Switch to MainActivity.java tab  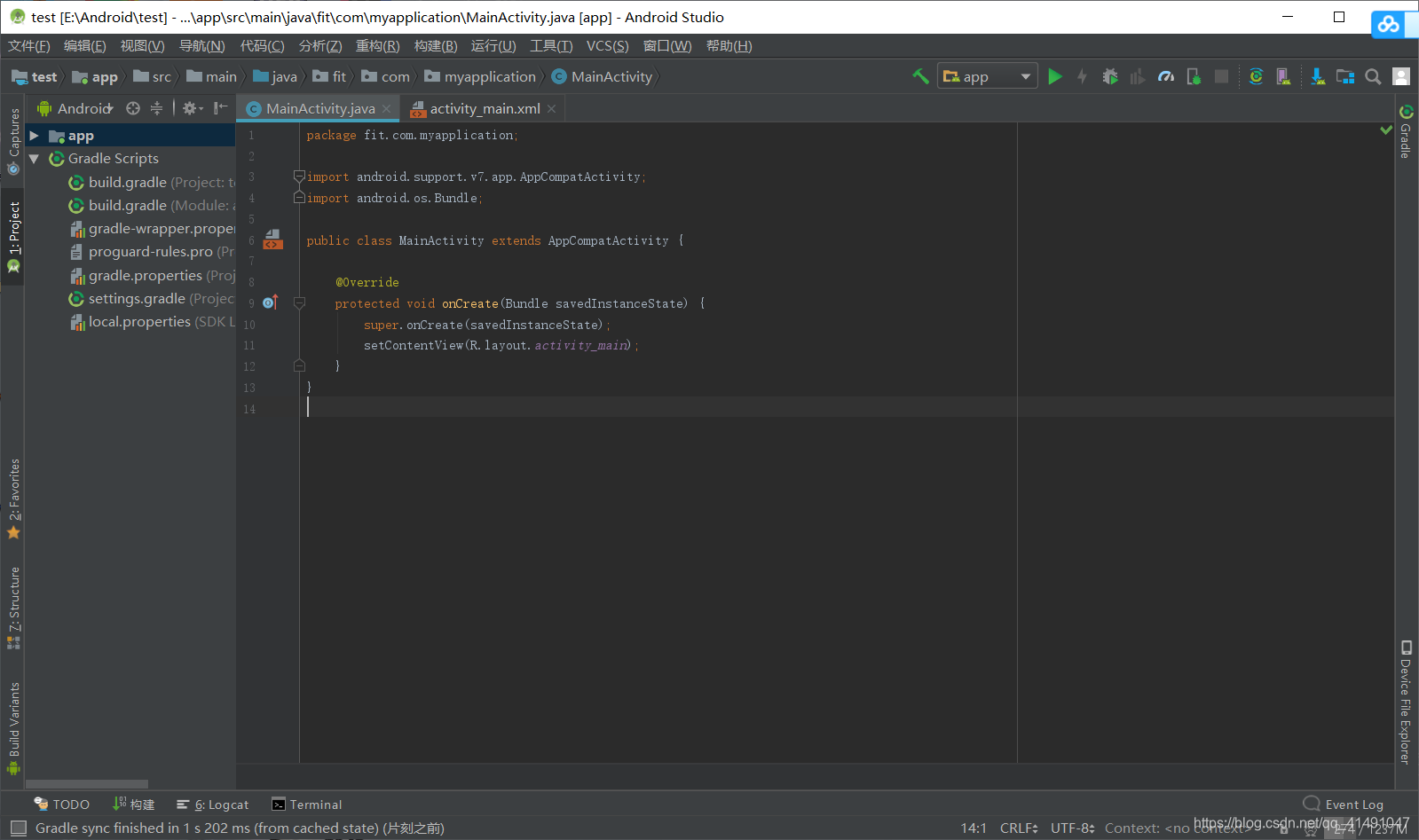[x=320, y=108]
